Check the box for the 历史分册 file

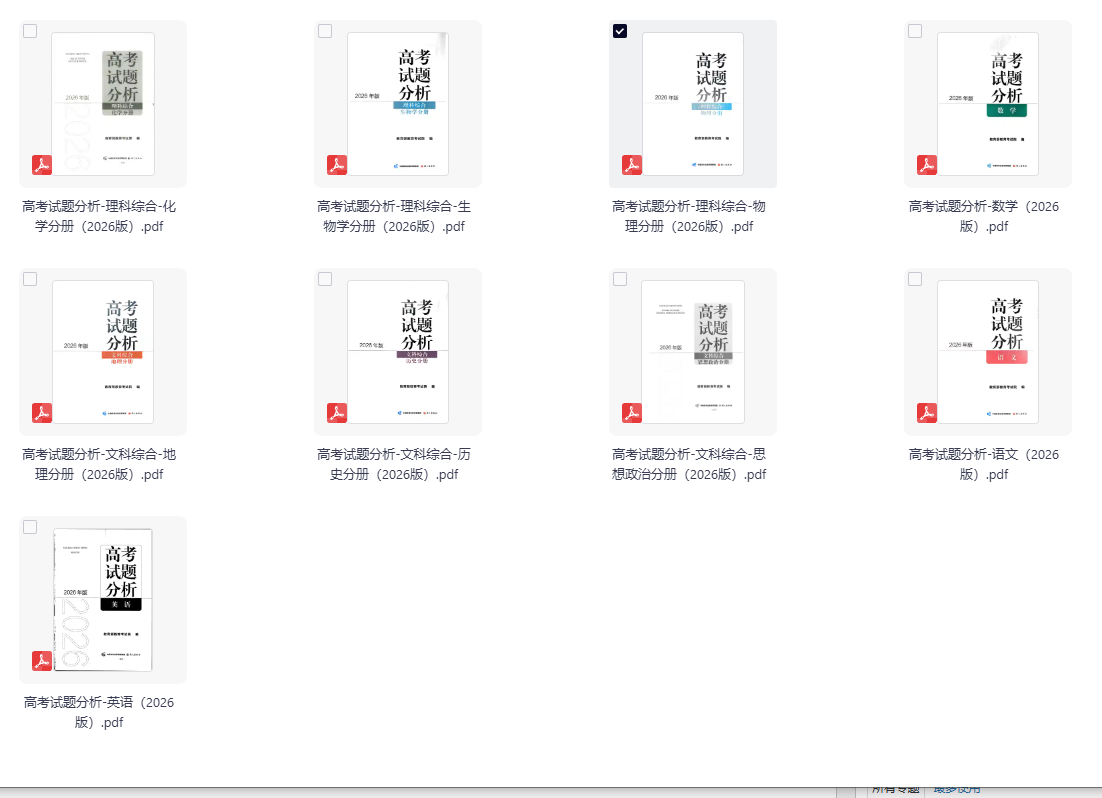click(x=325, y=279)
